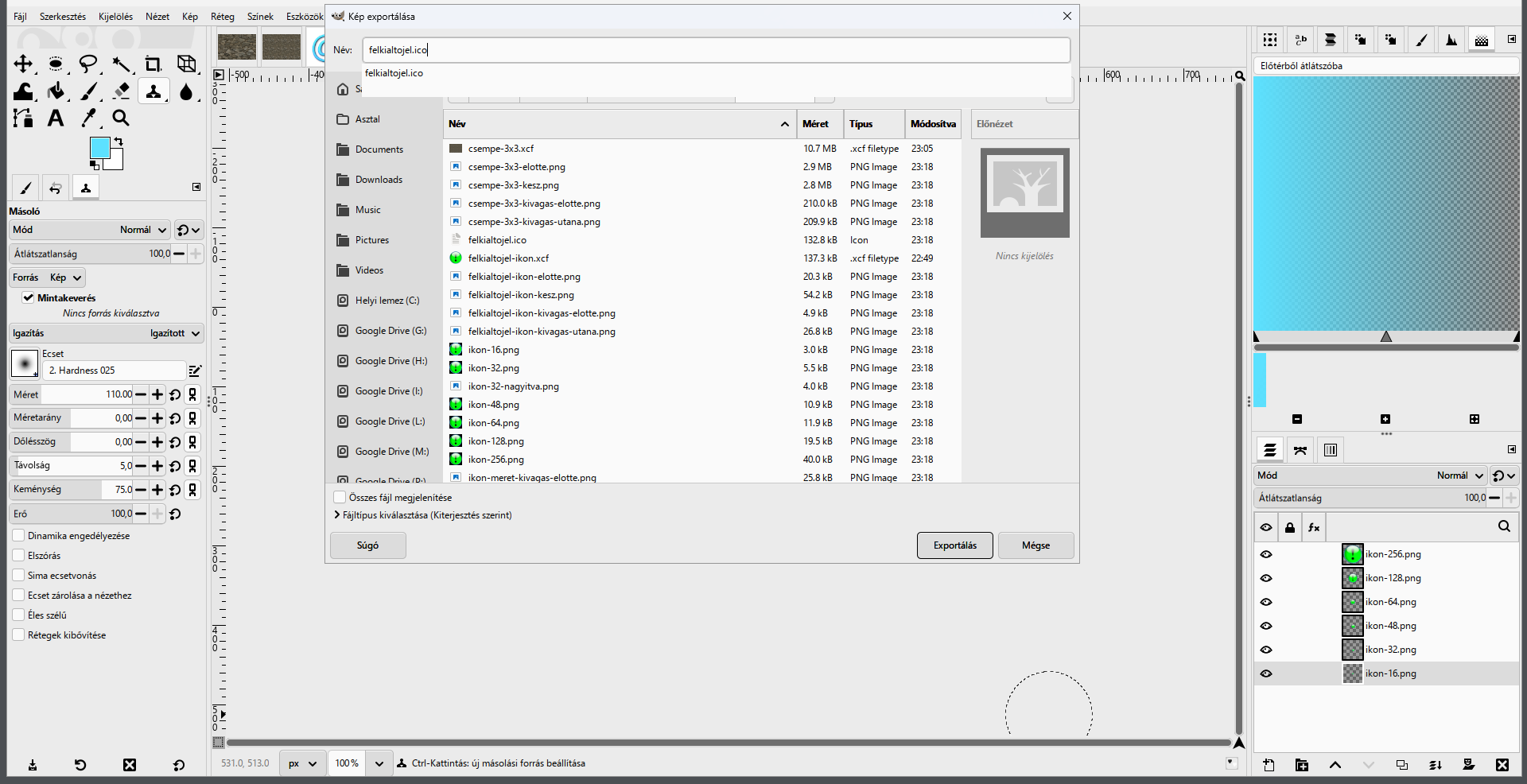Reset brush size to default

(x=175, y=394)
